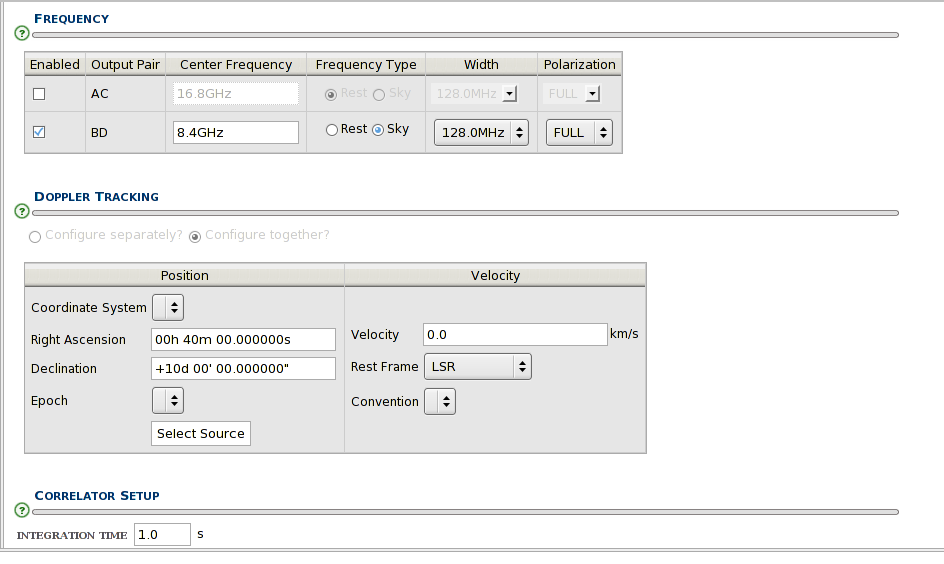This screenshot has width=944, height=564.
Task: Click the Width column header
Action: [481, 64]
